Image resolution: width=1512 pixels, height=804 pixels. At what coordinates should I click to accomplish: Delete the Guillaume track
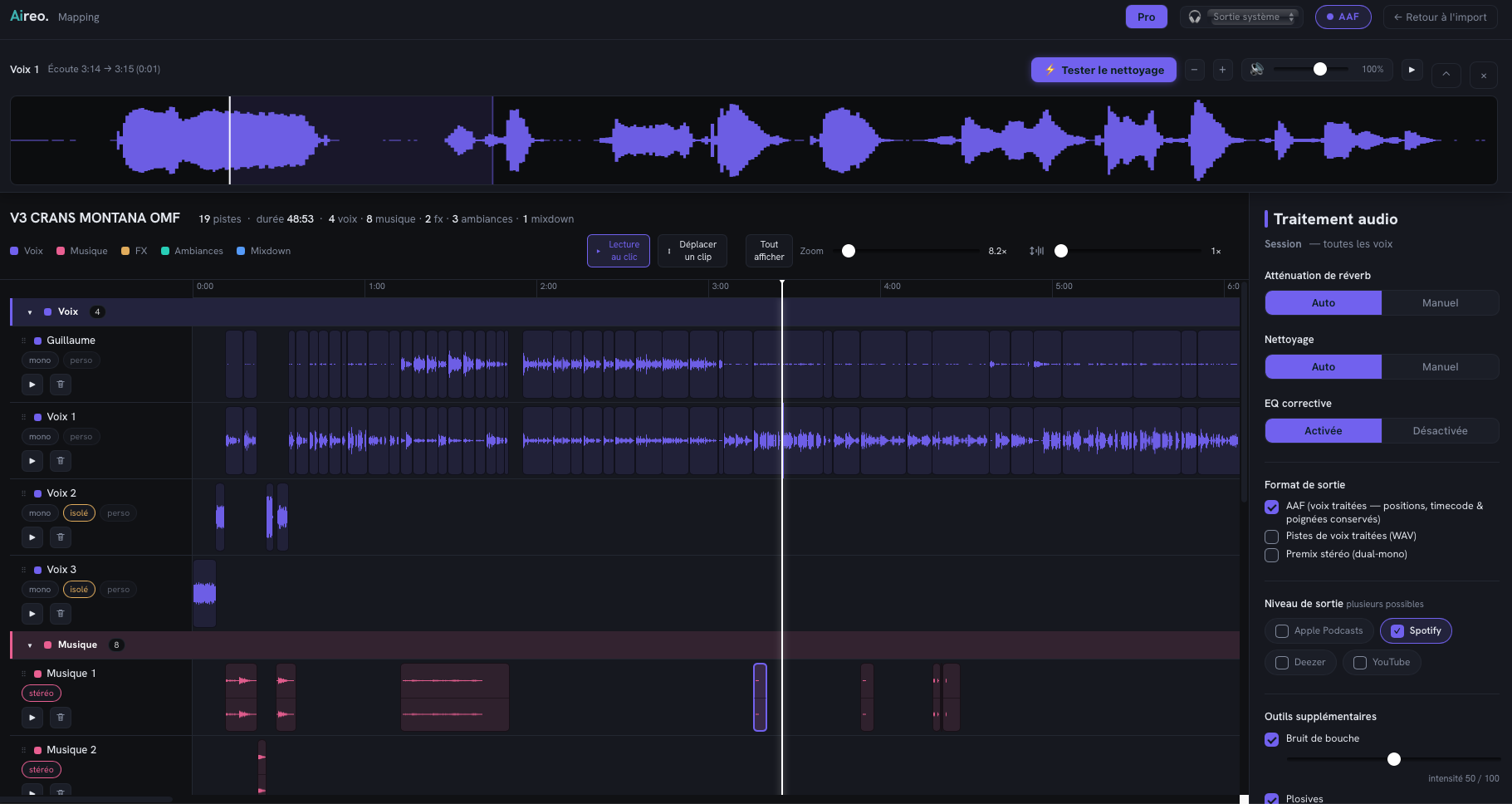(x=61, y=385)
